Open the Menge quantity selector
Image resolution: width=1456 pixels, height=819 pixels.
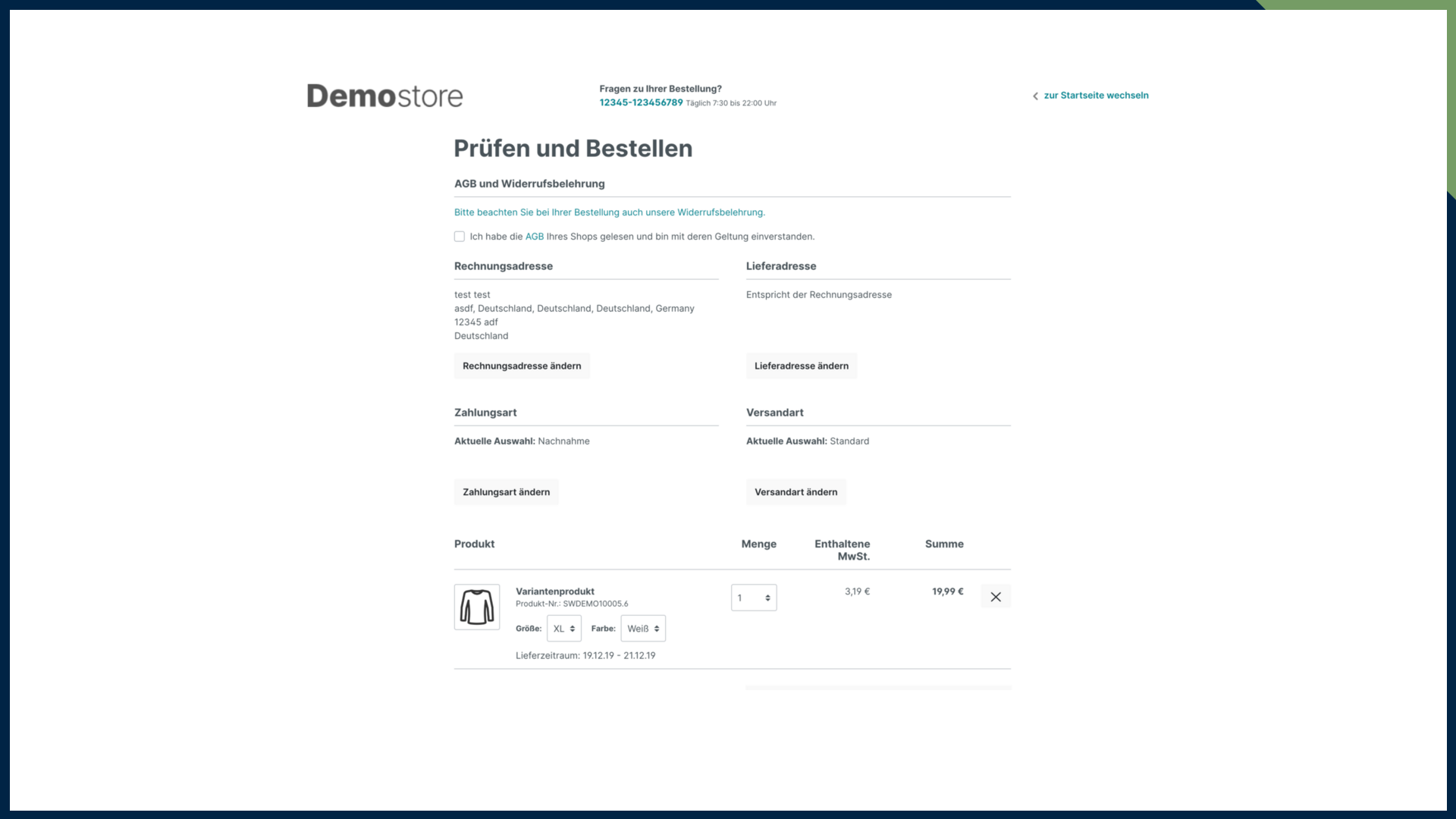tap(754, 598)
